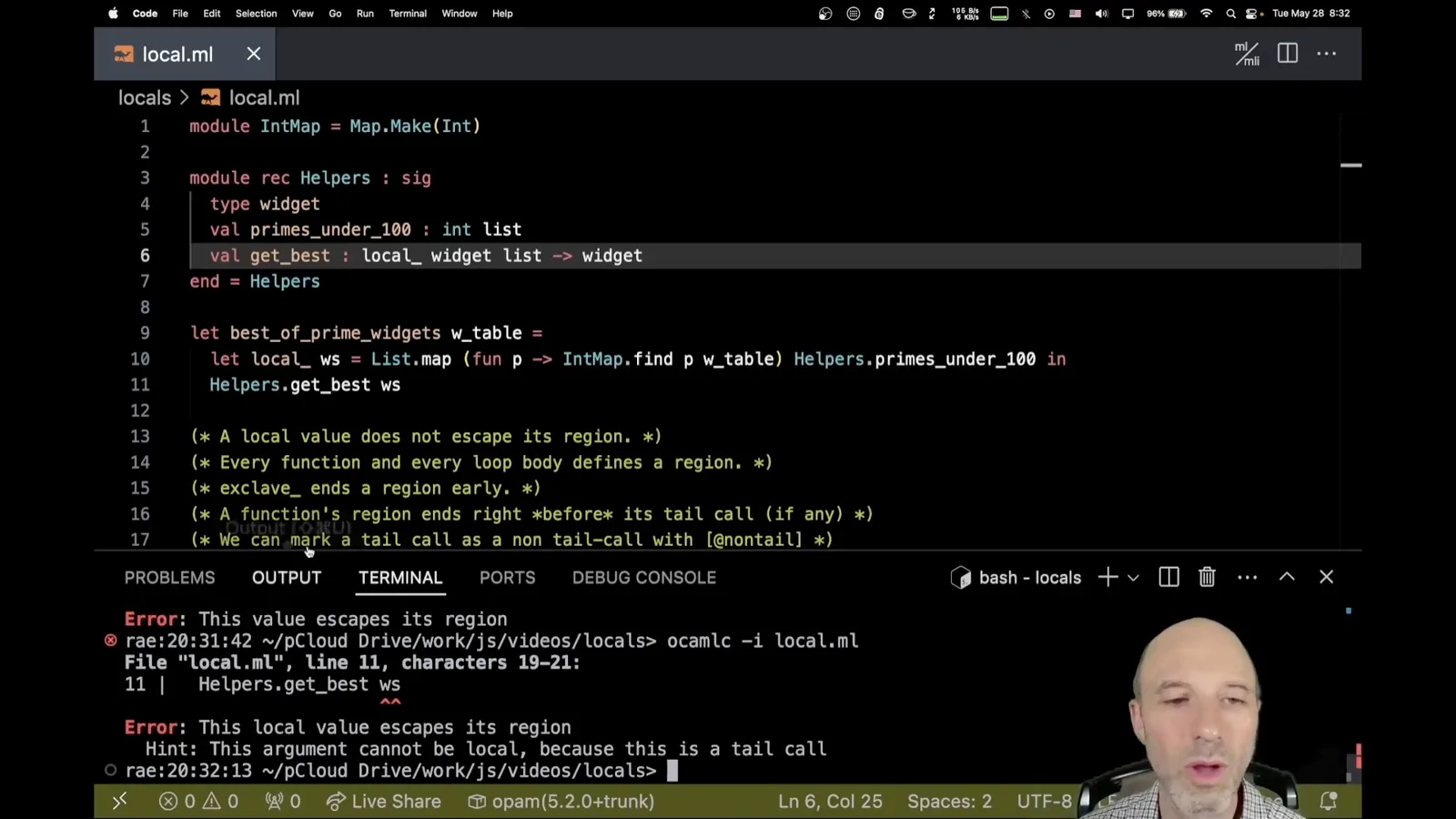Open macOS Control Center

click(x=1252, y=14)
